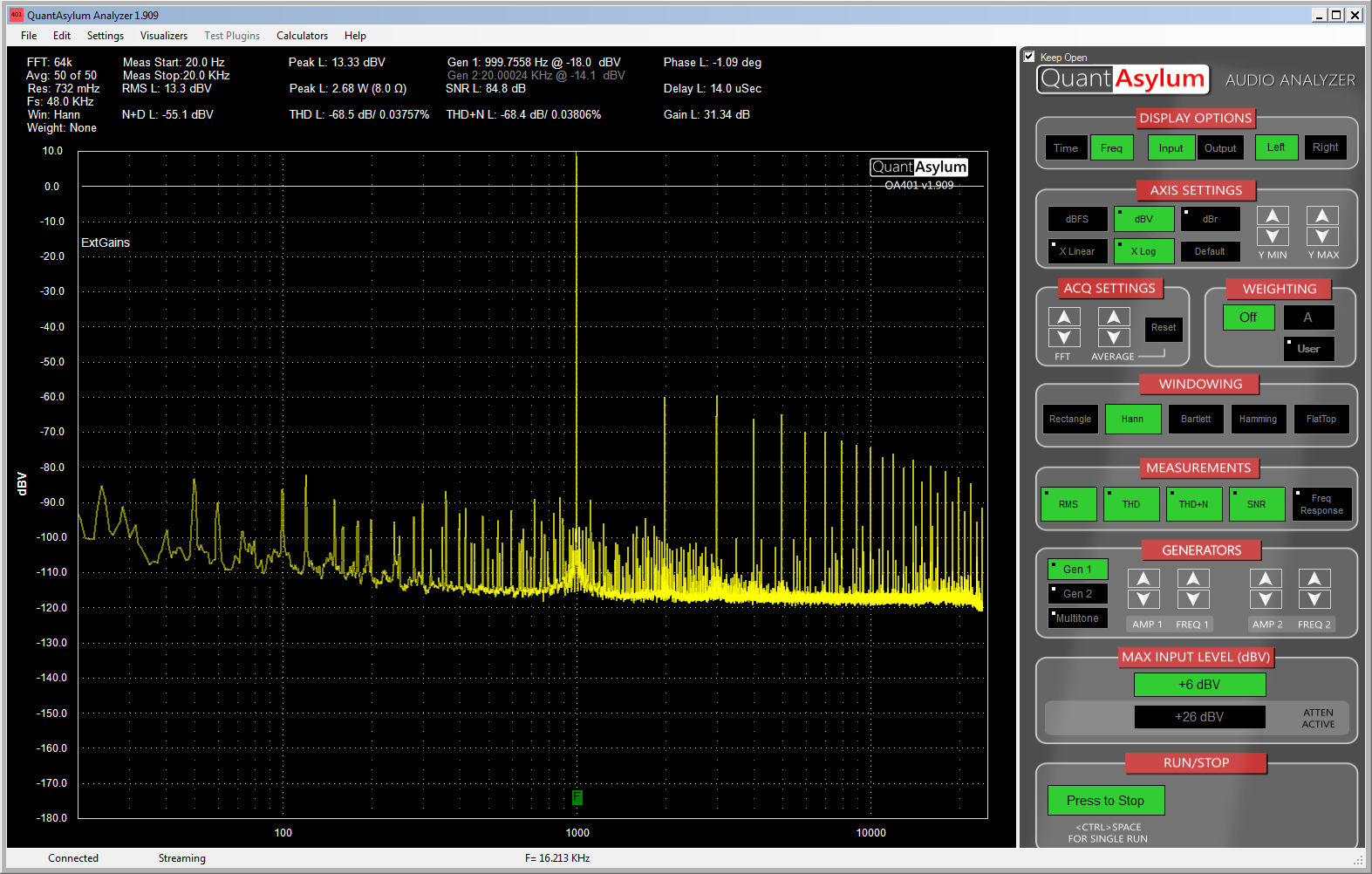Viewport: 1372px width, 874px height.
Task: Lower AMP 2 with down arrow
Action: click(1266, 599)
